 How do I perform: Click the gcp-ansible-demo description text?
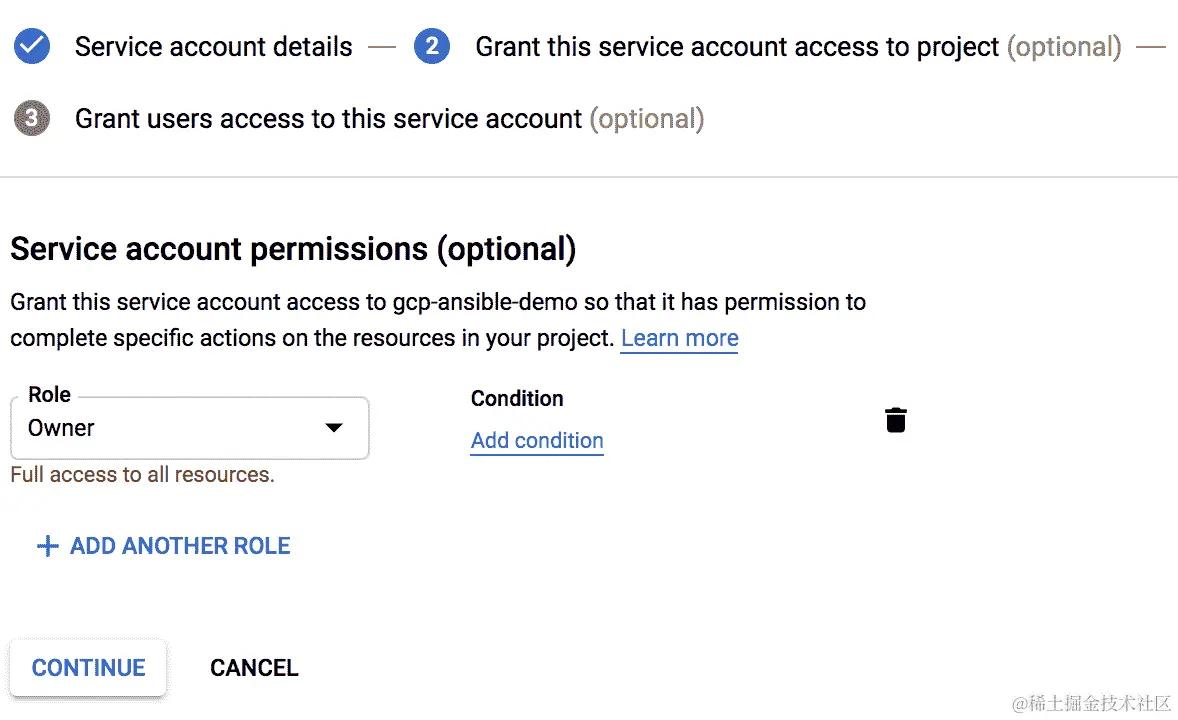click(x=438, y=319)
